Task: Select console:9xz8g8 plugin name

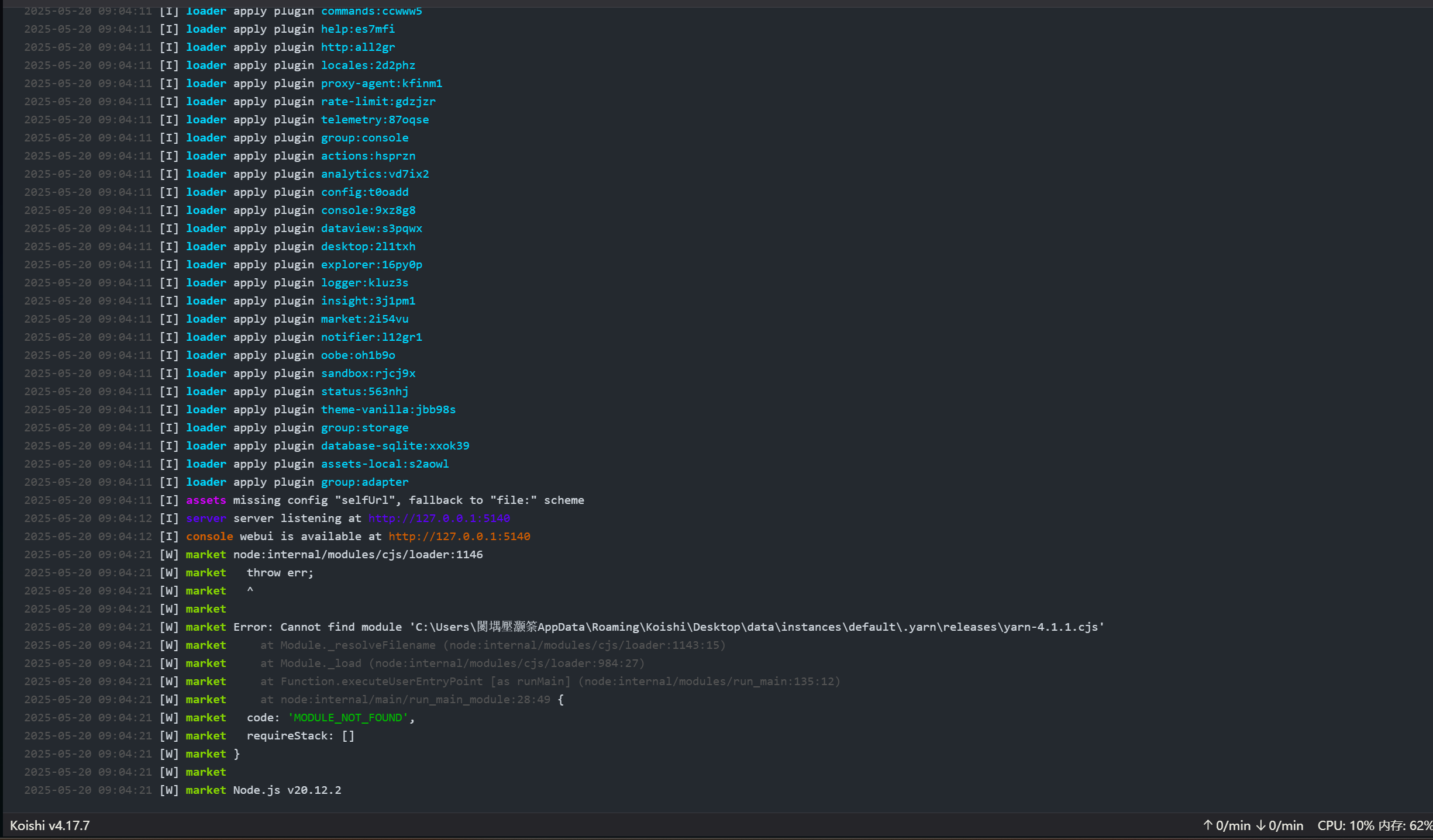Action: tap(368, 210)
